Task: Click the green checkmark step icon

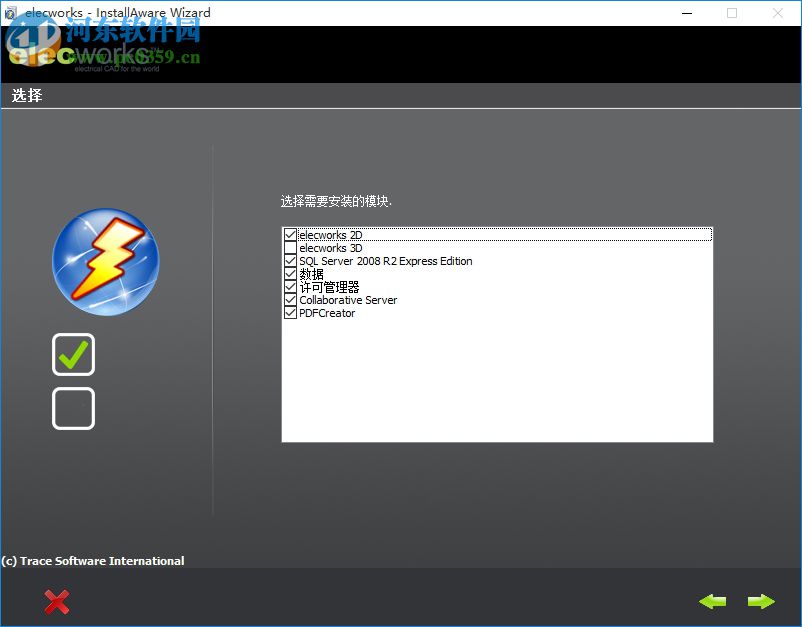Action: [73, 354]
